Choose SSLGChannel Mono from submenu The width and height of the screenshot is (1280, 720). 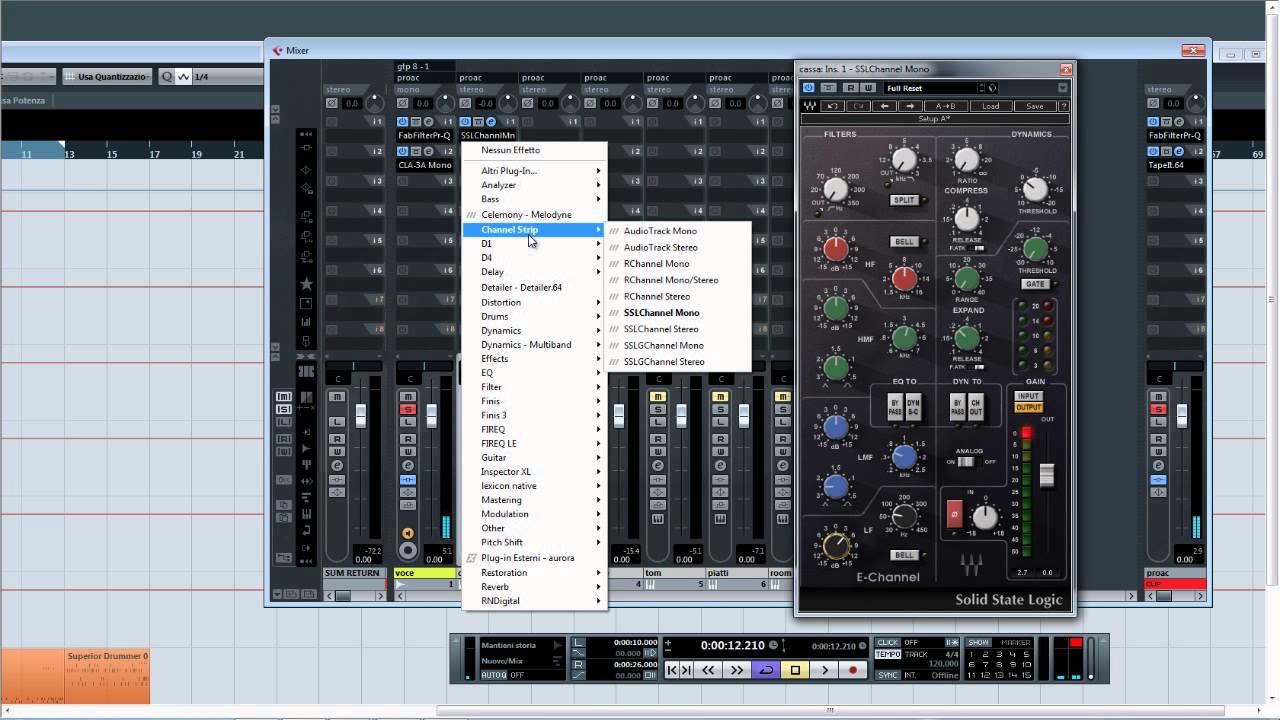coord(678,346)
